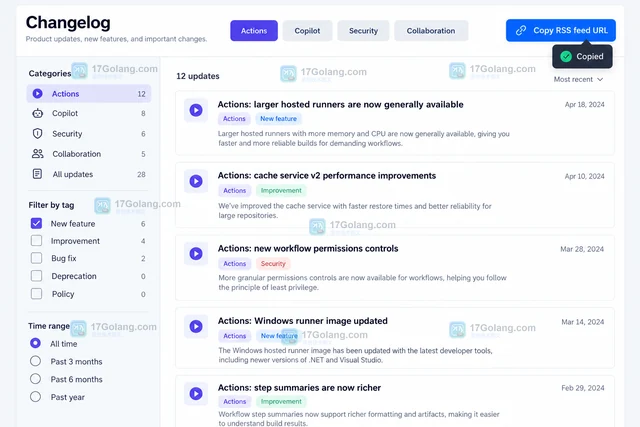Switch to the Security top tab
The width and height of the screenshot is (640, 427).
pos(363,31)
